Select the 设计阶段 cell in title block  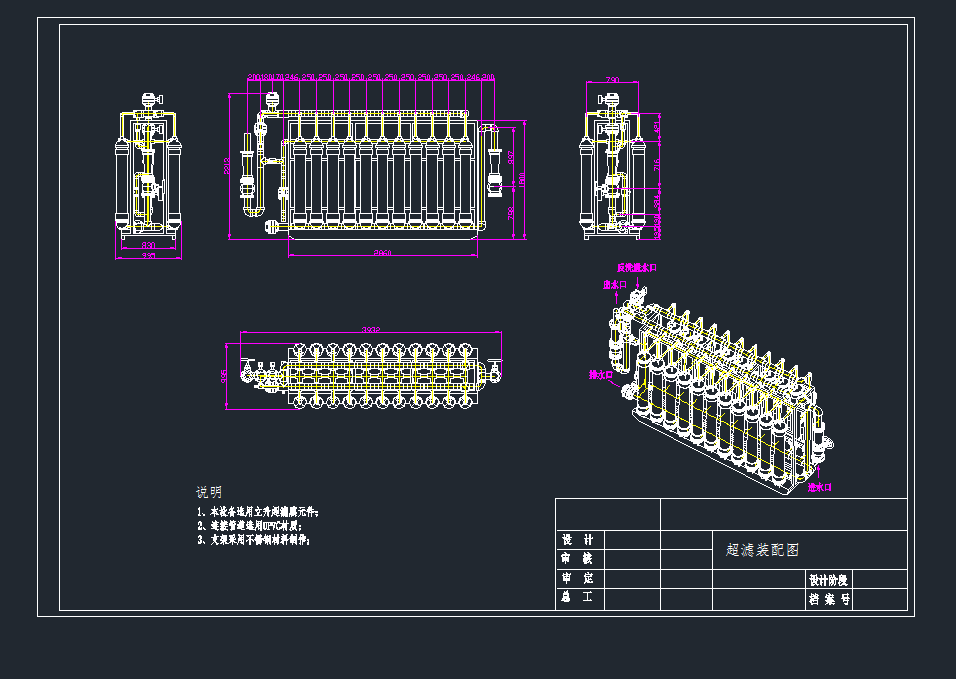[828, 580]
